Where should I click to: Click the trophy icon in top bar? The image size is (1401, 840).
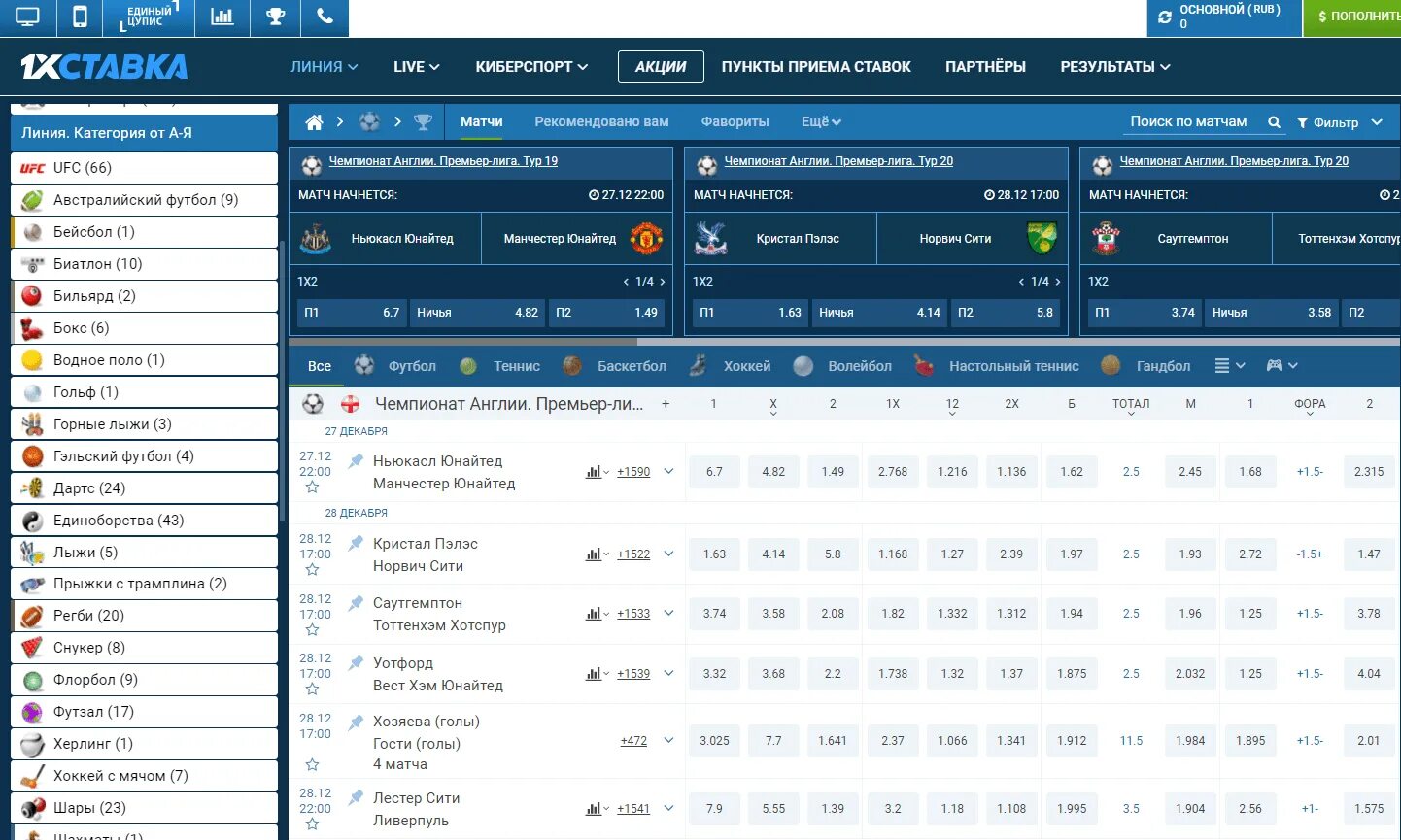click(x=275, y=17)
